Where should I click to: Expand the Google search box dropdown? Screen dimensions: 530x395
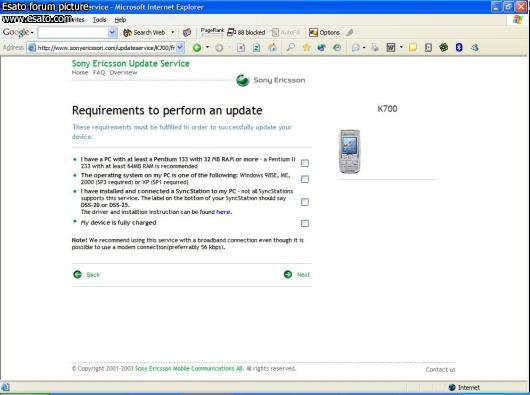click(x=112, y=32)
